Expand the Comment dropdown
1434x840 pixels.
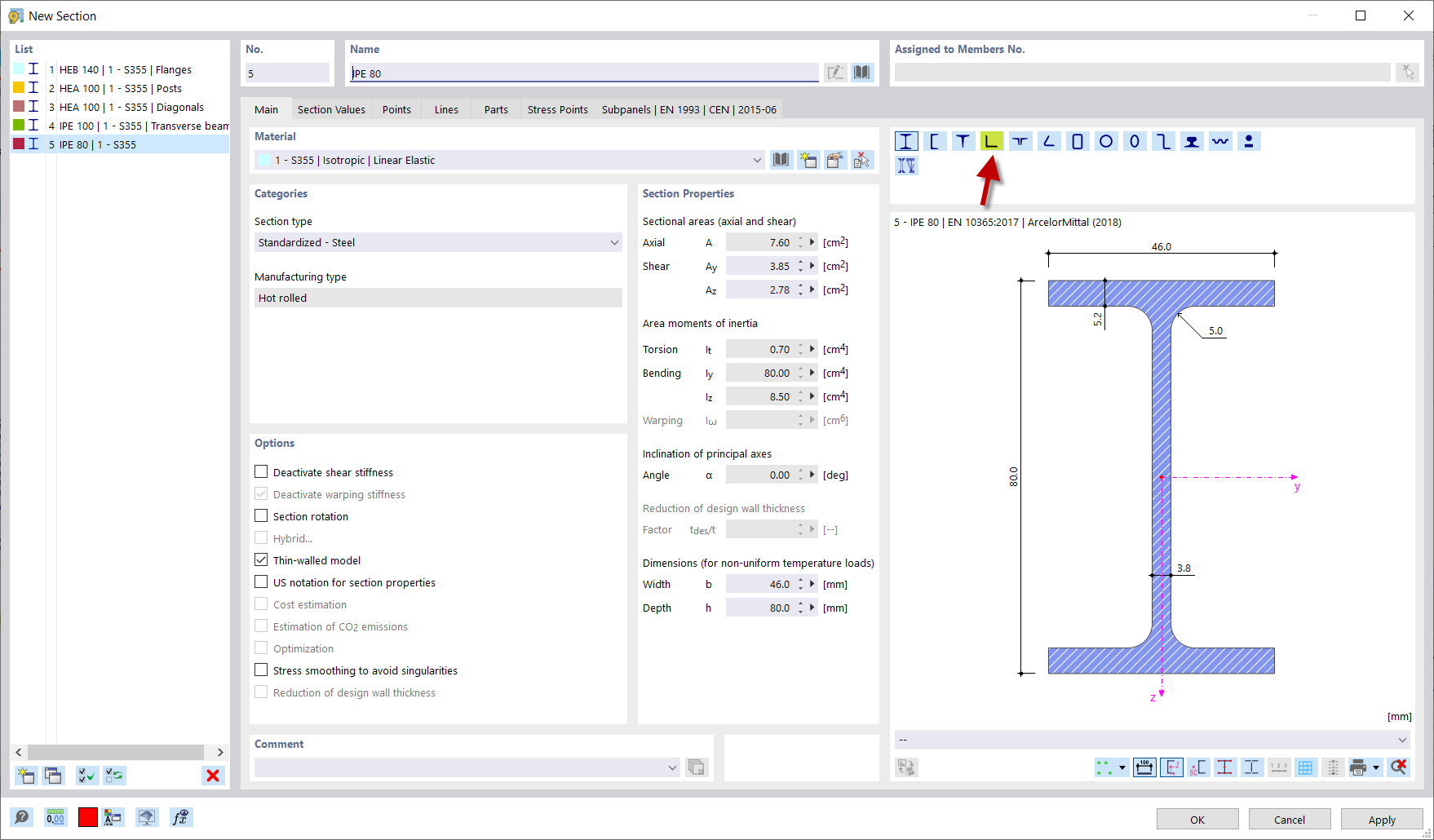click(x=672, y=767)
